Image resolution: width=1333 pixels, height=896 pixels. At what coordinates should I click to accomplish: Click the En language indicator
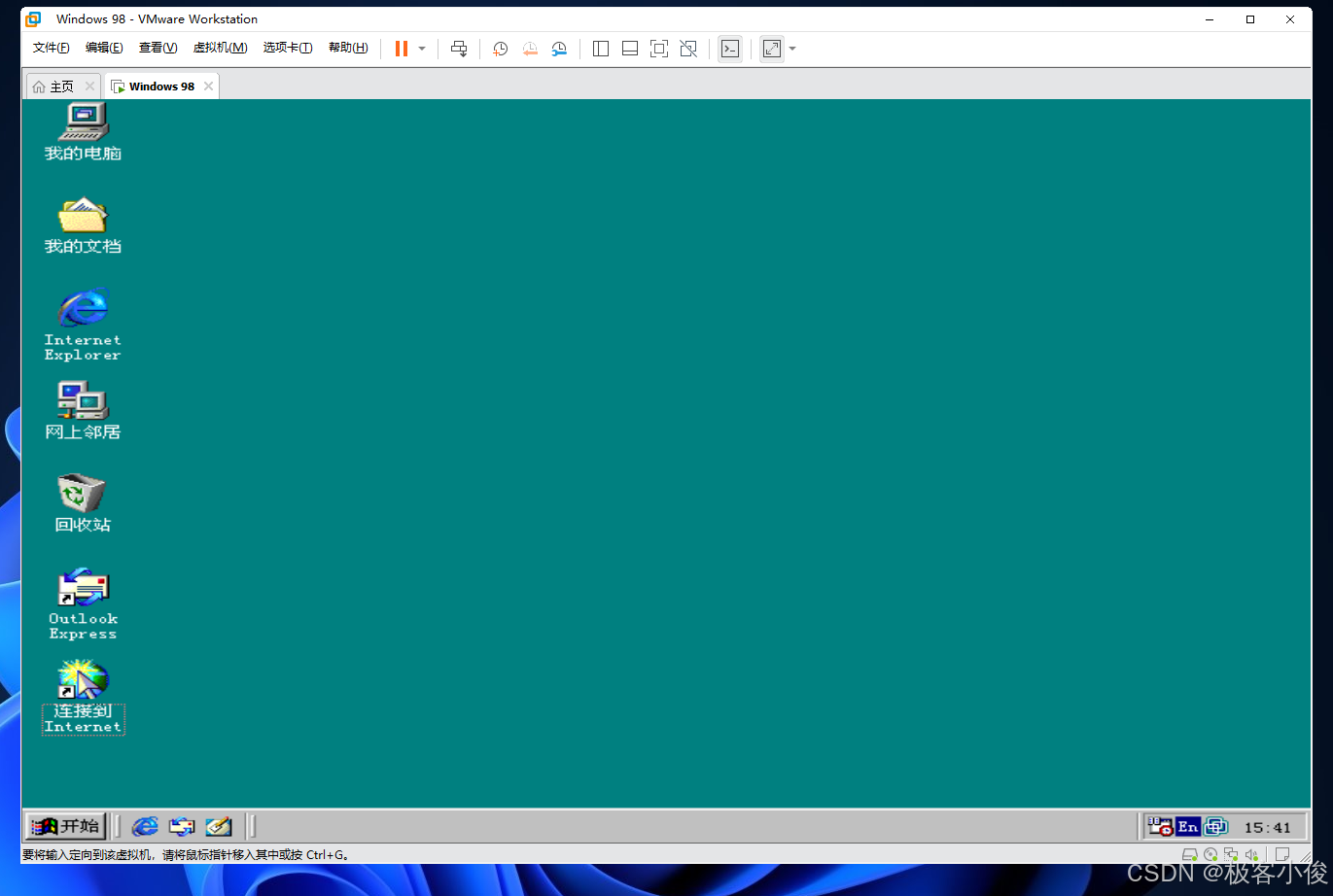(1188, 826)
